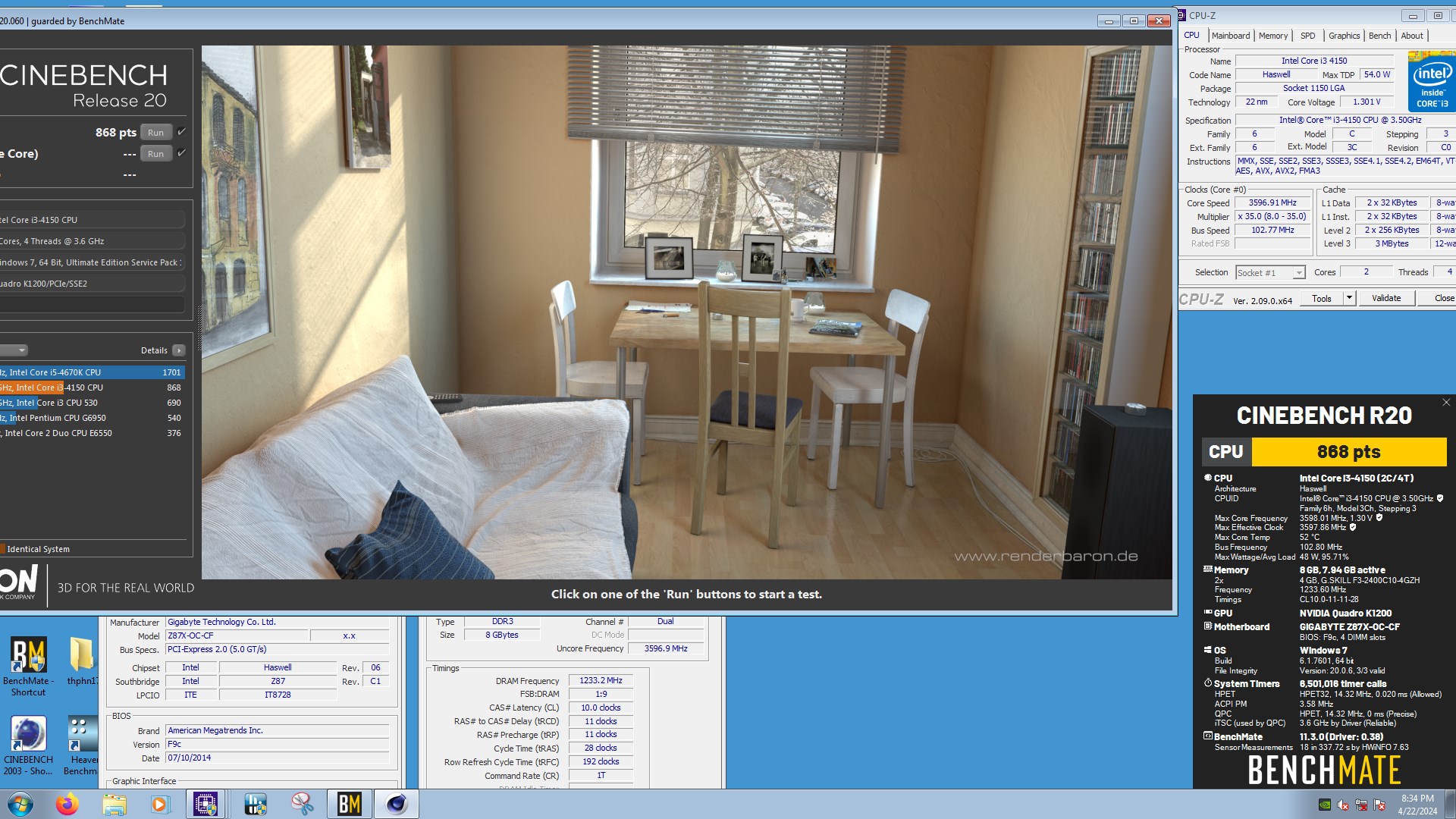
Task: Click the Cinebench rendered room image
Action: pos(686,312)
